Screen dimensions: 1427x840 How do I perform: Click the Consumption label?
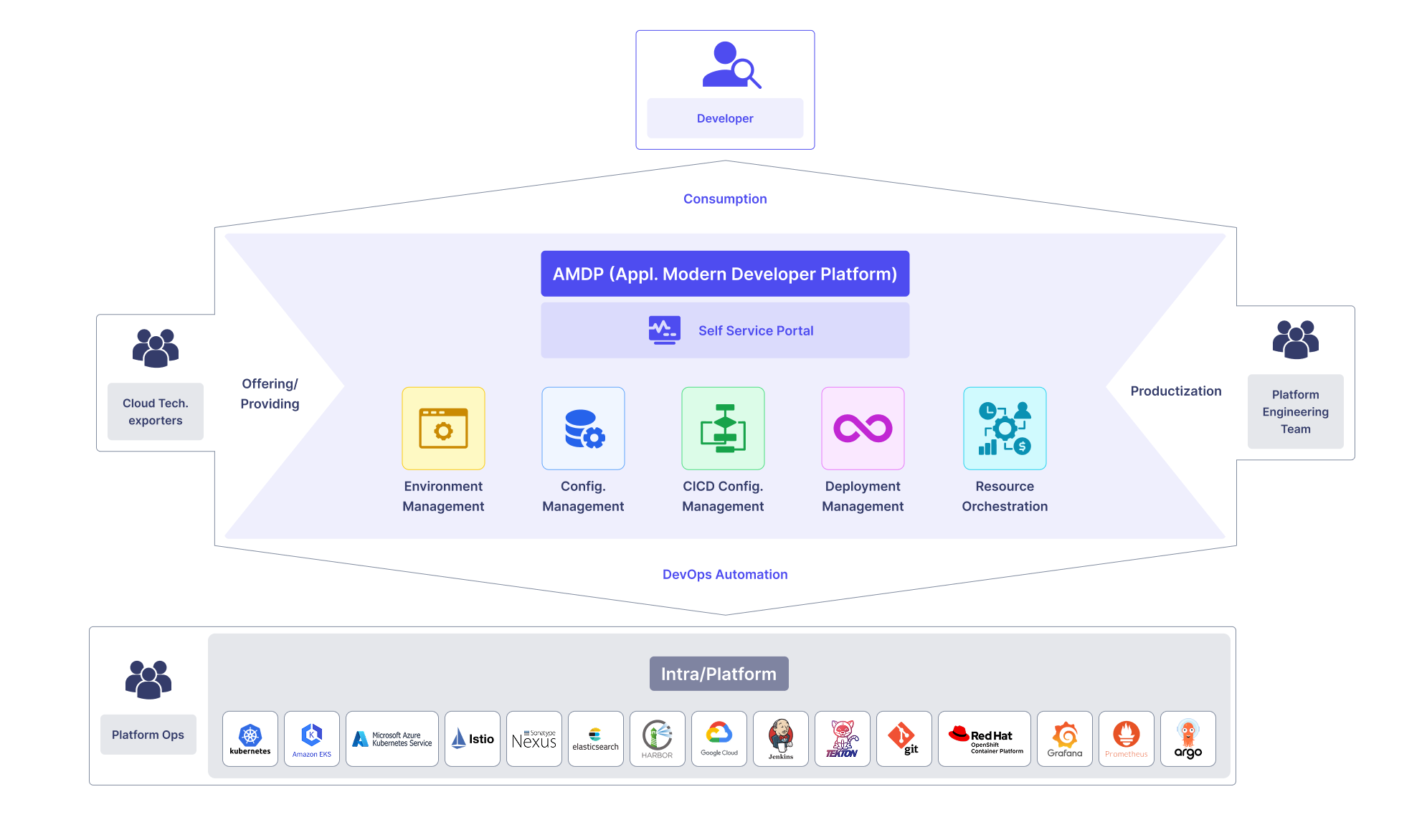click(725, 199)
